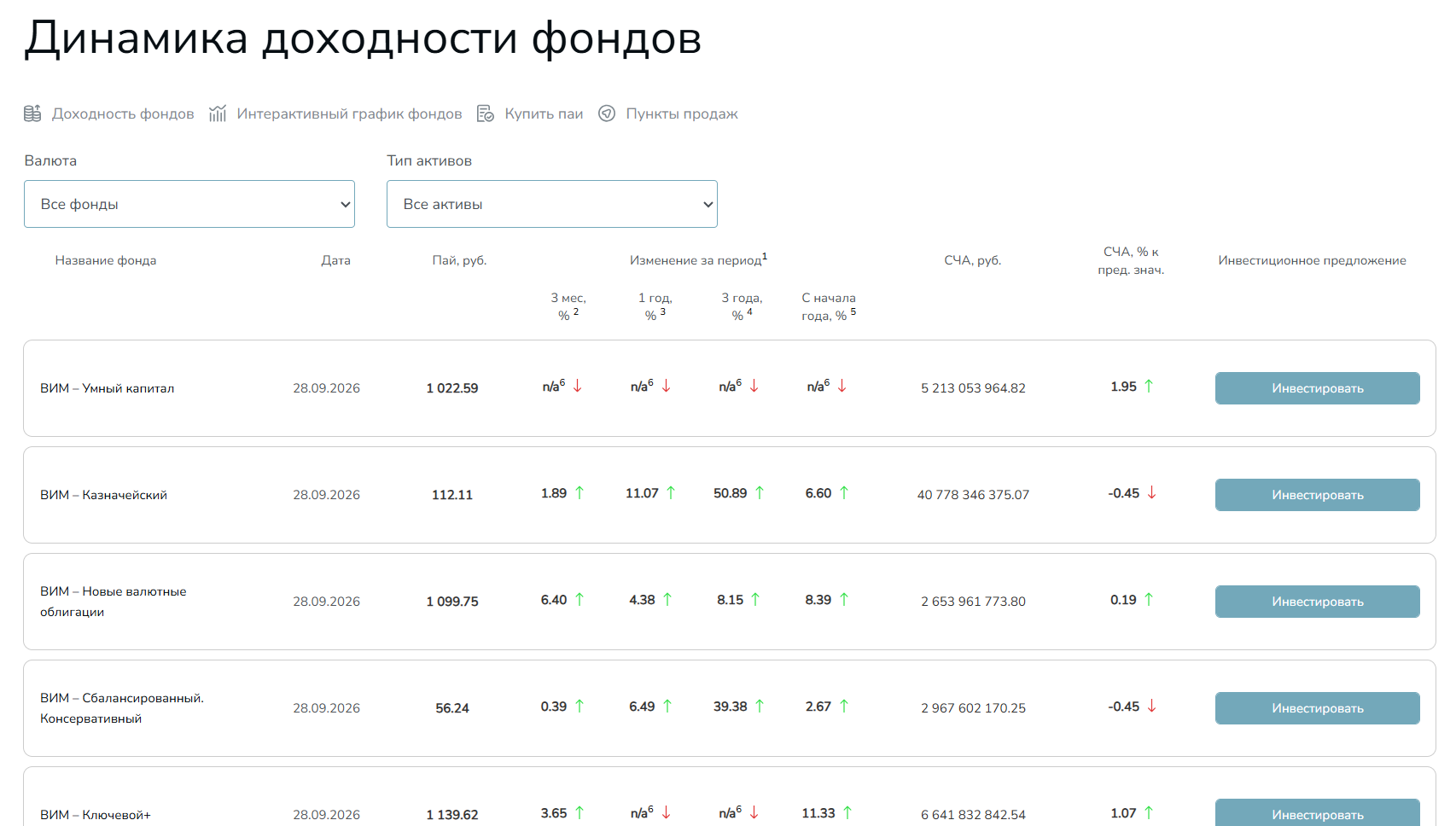1456x826 pixels.
Task: Open Интерактивный график фондов link
Action: point(350,113)
